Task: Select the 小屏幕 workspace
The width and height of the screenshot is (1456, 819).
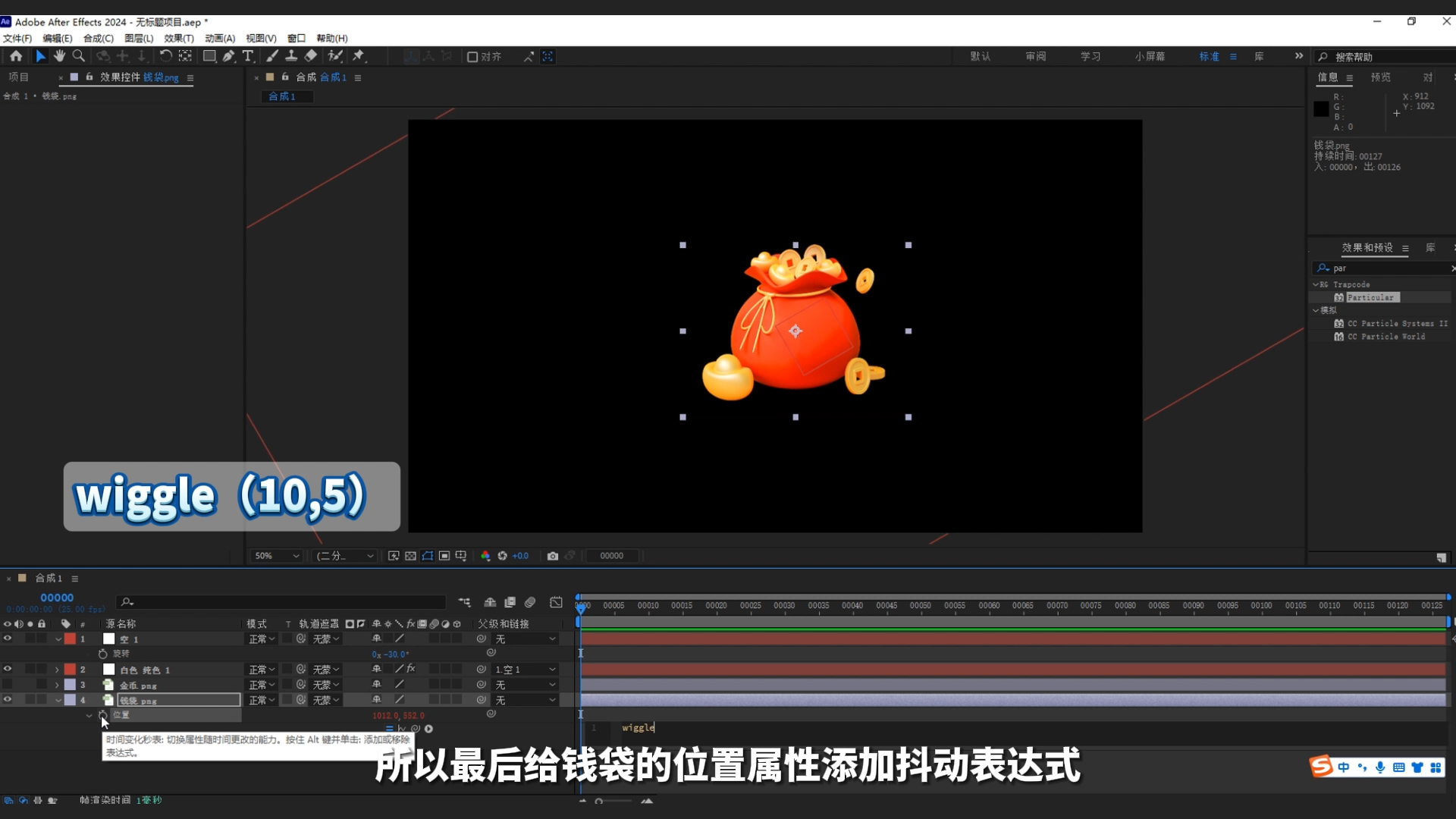Action: pyautogui.click(x=1150, y=57)
